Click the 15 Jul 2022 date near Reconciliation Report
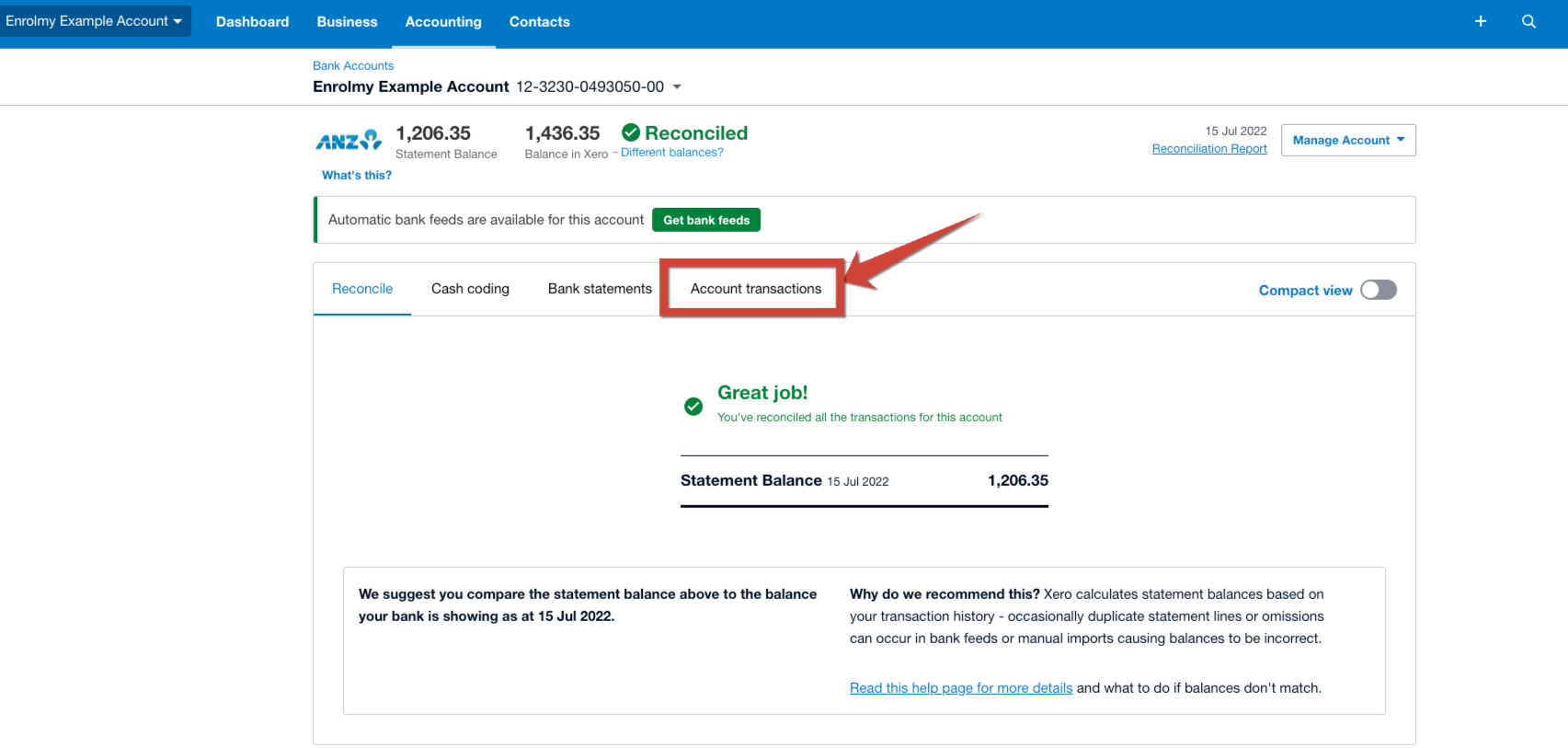The height and width of the screenshot is (748, 1568). coord(1236,132)
